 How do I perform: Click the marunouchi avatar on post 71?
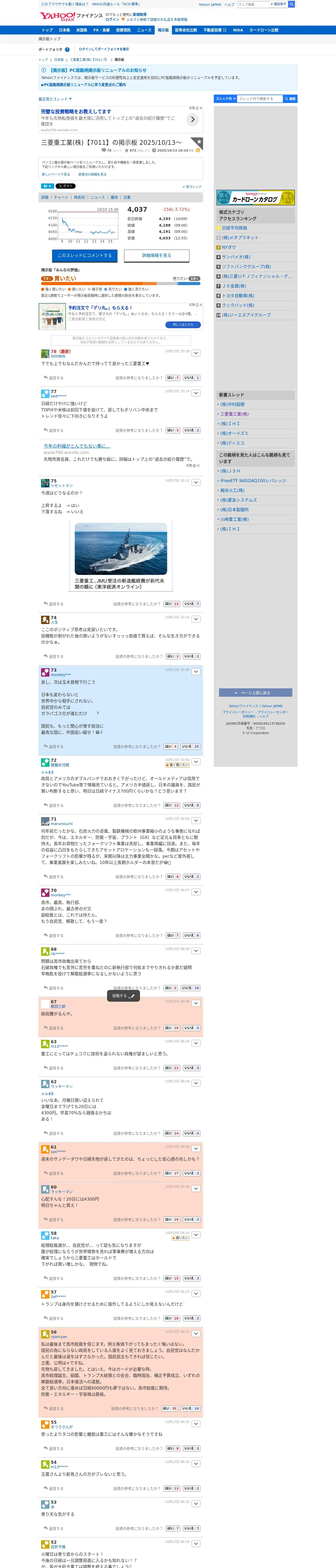(x=45, y=821)
